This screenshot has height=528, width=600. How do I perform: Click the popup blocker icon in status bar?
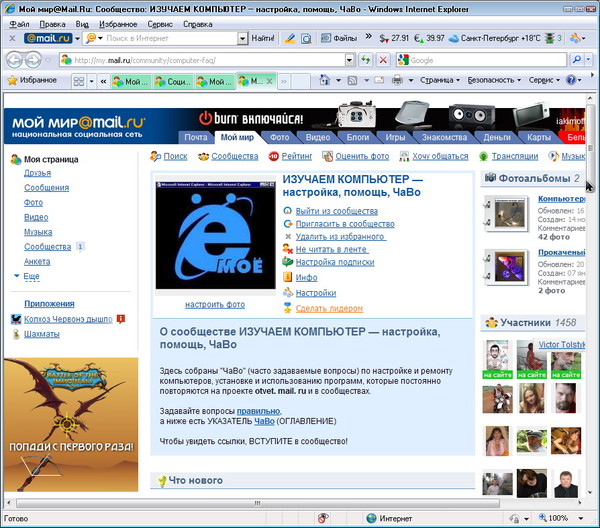click(x=323, y=518)
